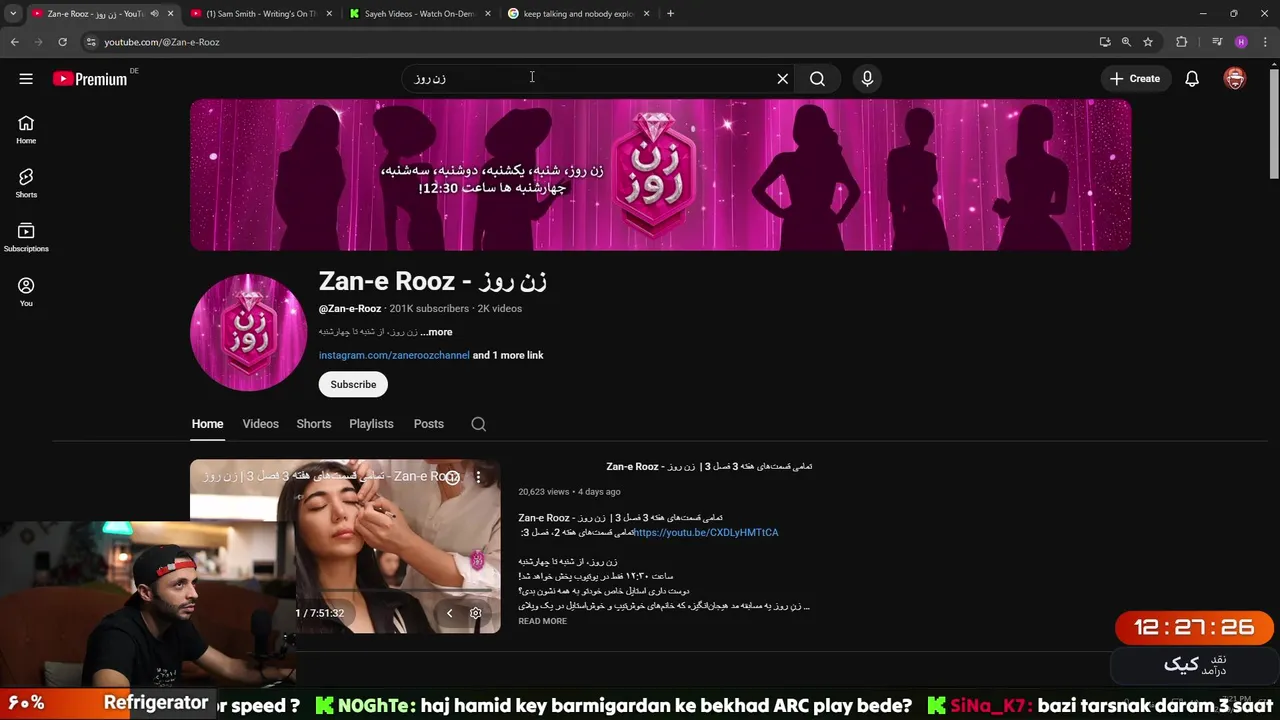Screen dimensions: 1280x720
Task: Open the instagram.com/zaneroozchannel link
Action: pos(394,355)
